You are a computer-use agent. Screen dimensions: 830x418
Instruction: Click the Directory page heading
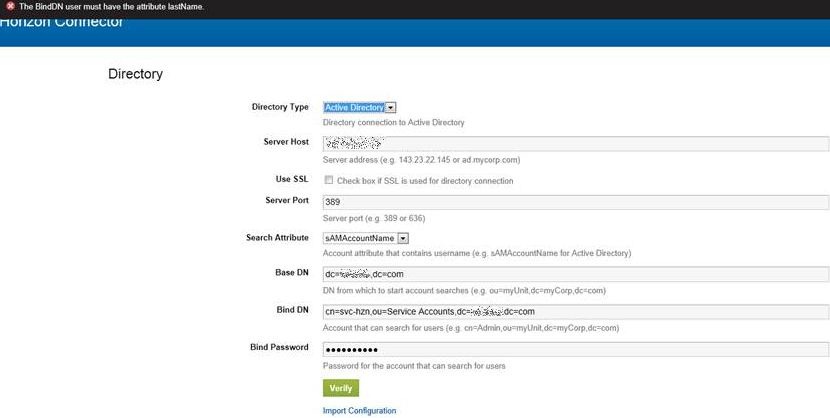tap(135, 74)
